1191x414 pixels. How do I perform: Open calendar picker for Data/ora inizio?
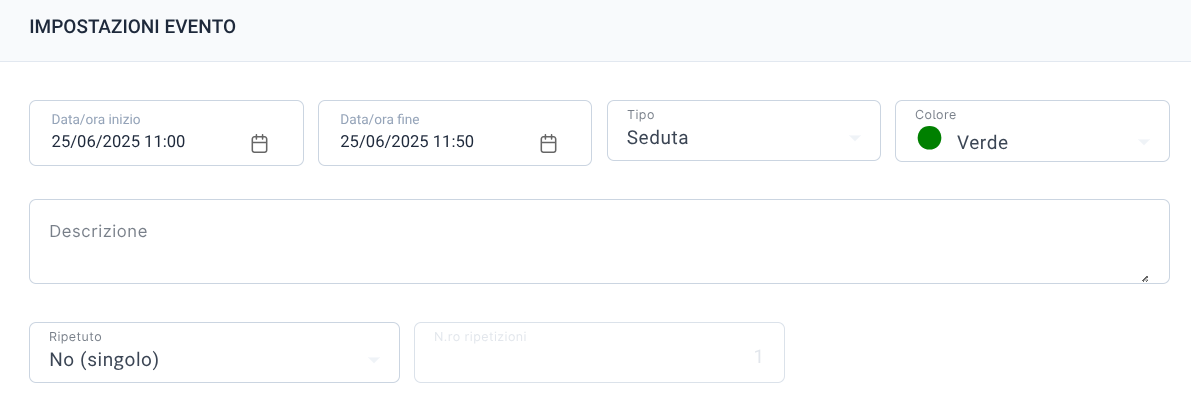[260, 144]
